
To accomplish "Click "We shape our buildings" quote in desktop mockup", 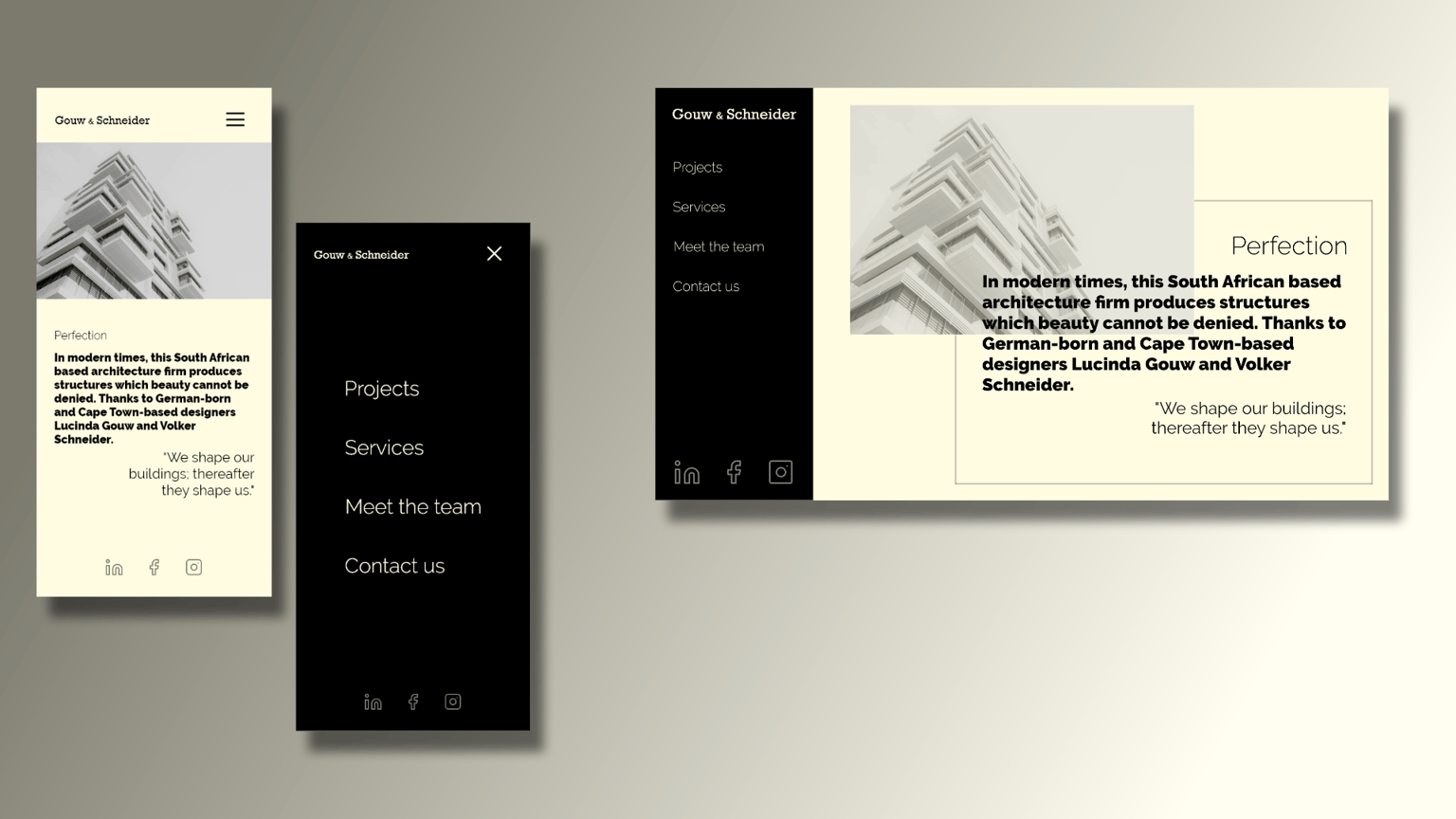I will [x=1248, y=418].
